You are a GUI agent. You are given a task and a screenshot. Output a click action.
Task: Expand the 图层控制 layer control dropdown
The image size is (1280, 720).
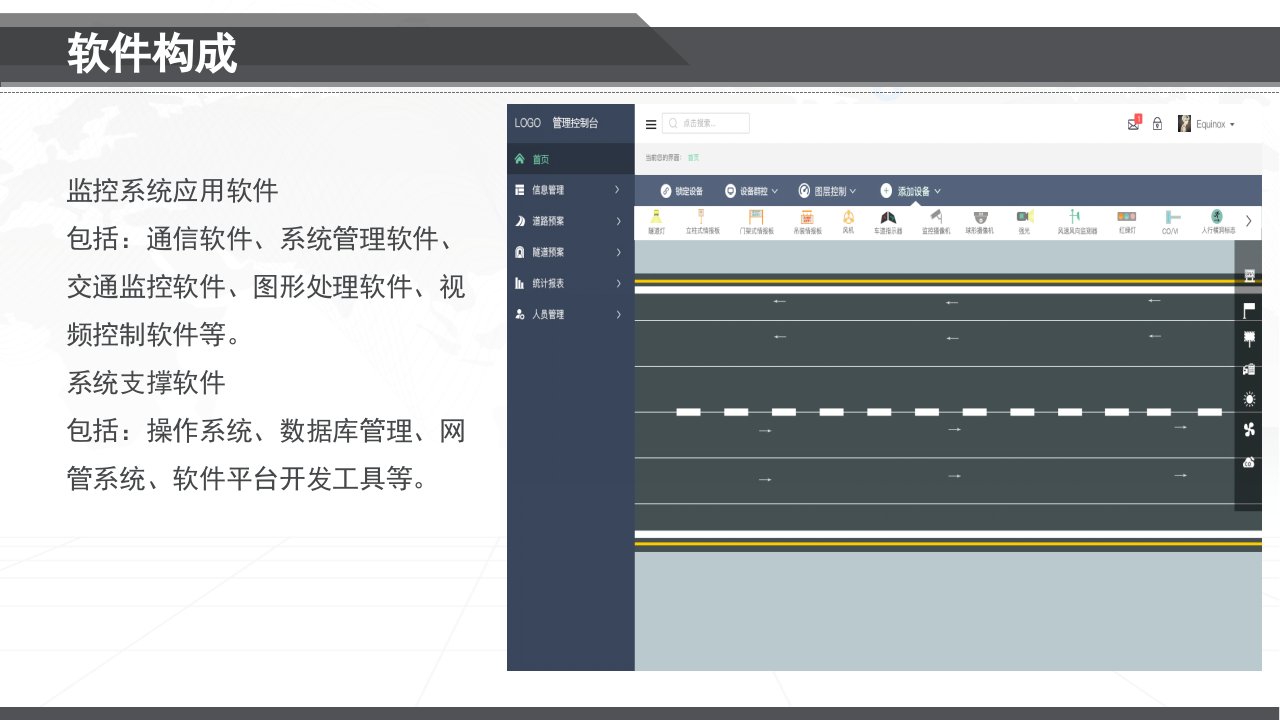pyautogui.click(x=827, y=191)
